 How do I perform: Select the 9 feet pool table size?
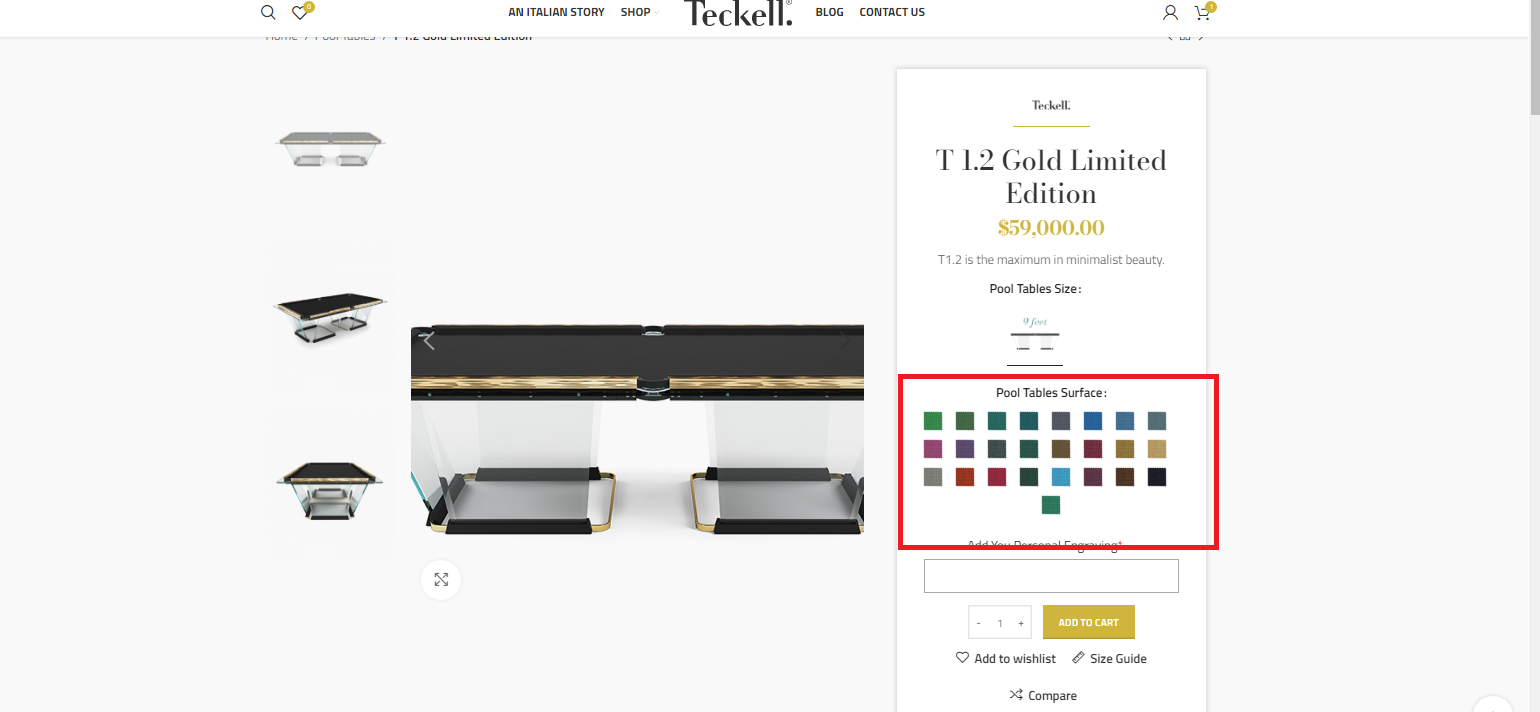(x=1035, y=338)
